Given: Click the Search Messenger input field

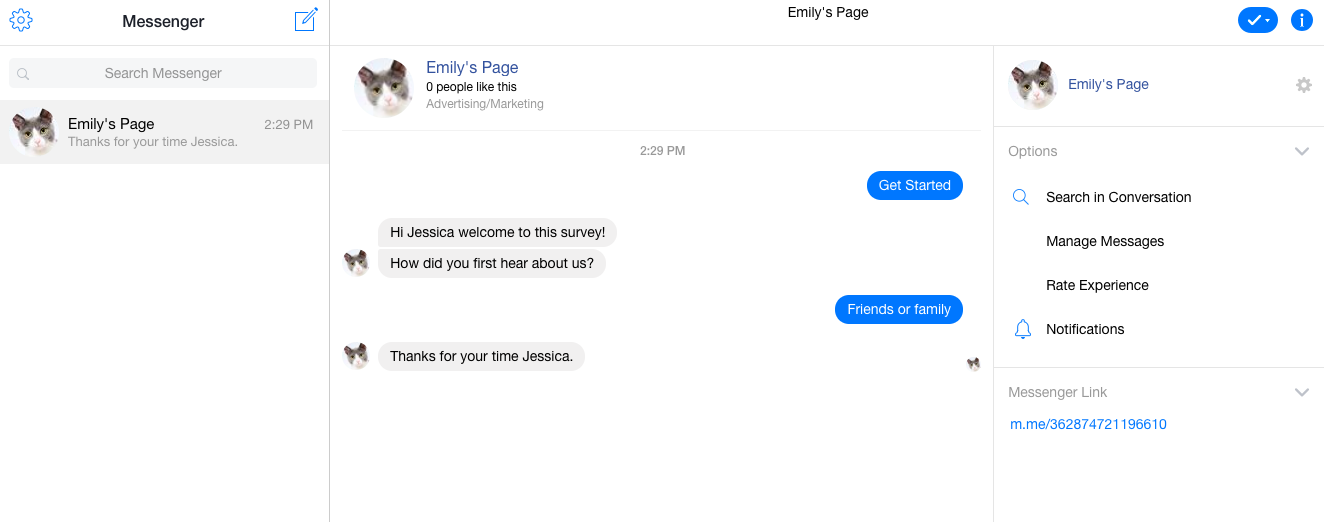Looking at the screenshot, I should point(163,73).
